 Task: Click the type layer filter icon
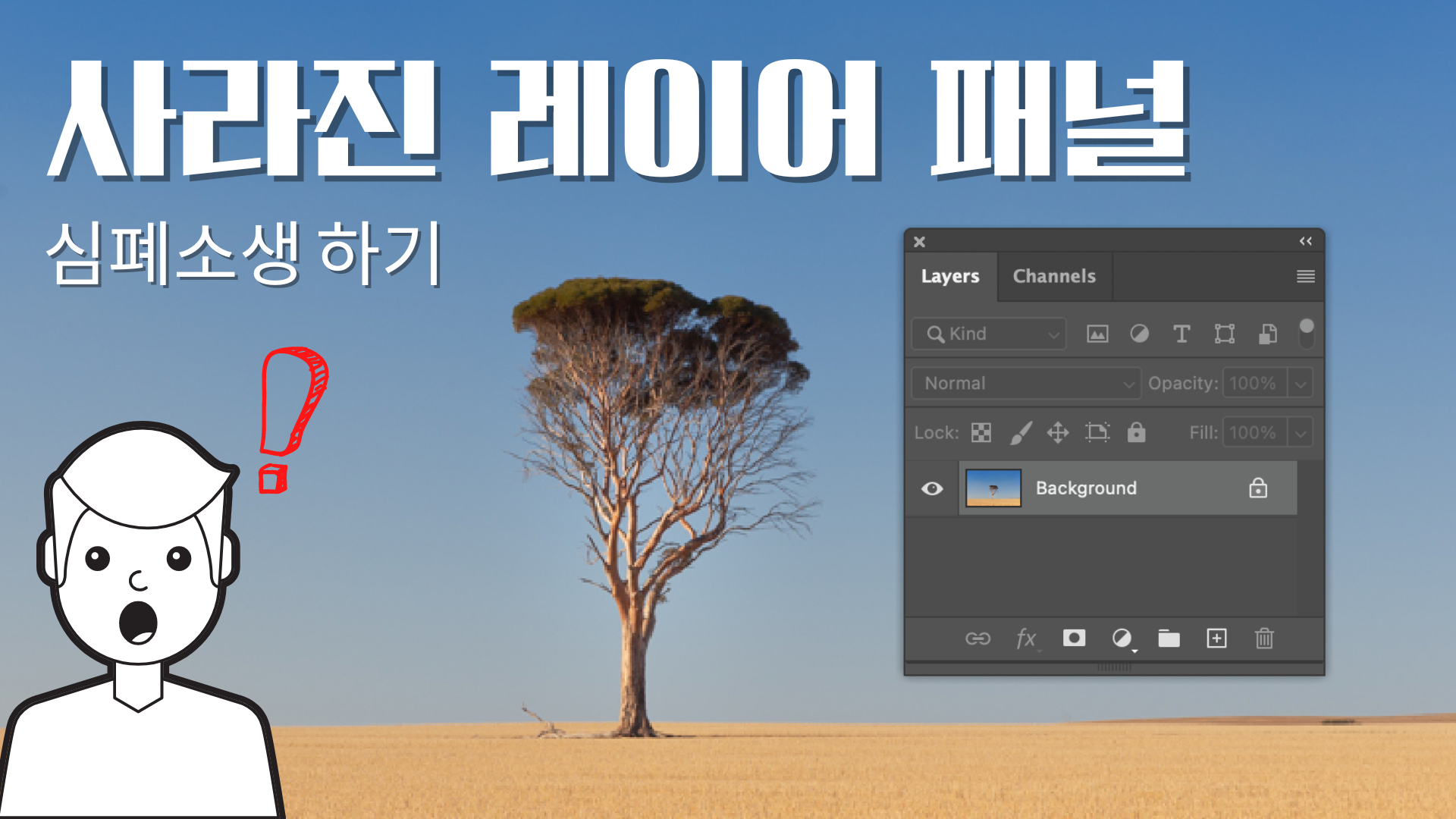click(x=1181, y=334)
